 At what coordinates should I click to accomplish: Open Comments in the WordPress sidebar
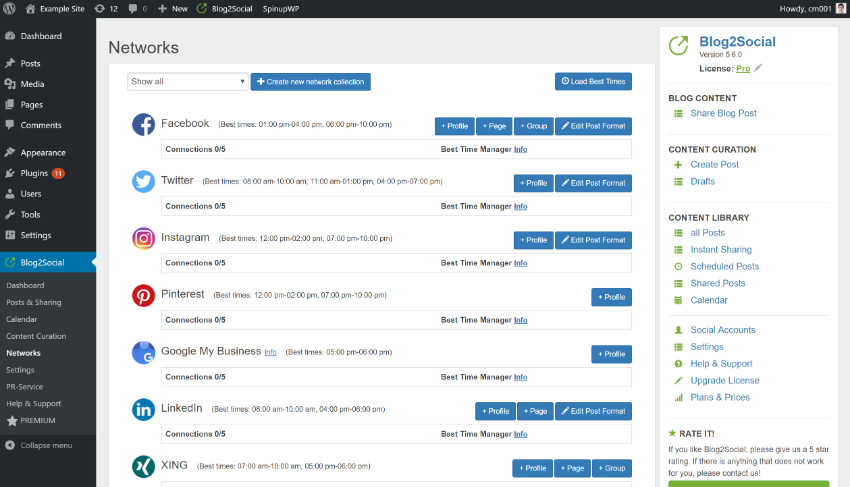pos(41,125)
